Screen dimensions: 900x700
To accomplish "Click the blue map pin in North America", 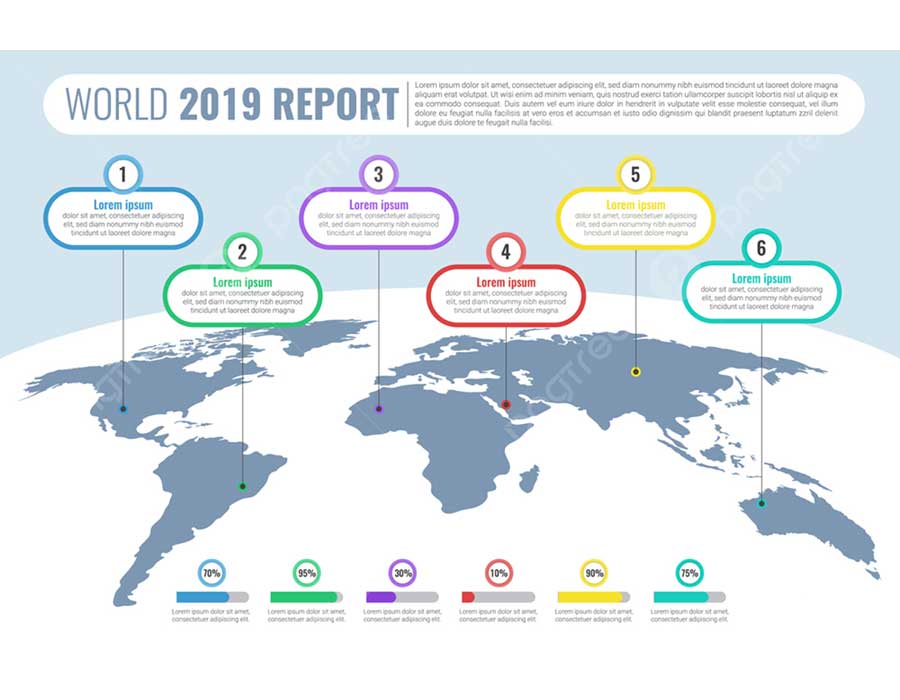I will (x=123, y=409).
